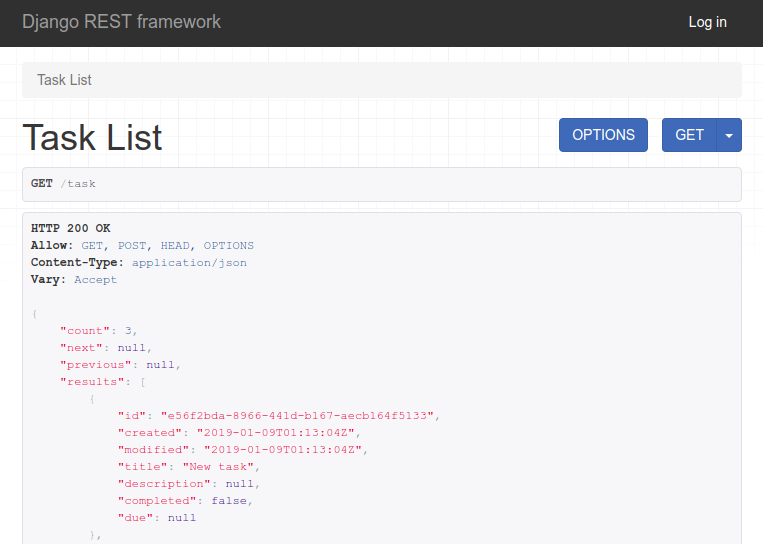Click the id value e56f2bda-8966-441d-b167-aecb164f5133
Image resolution: width=763 pixels, height=544 pixels.
[297, 416]
